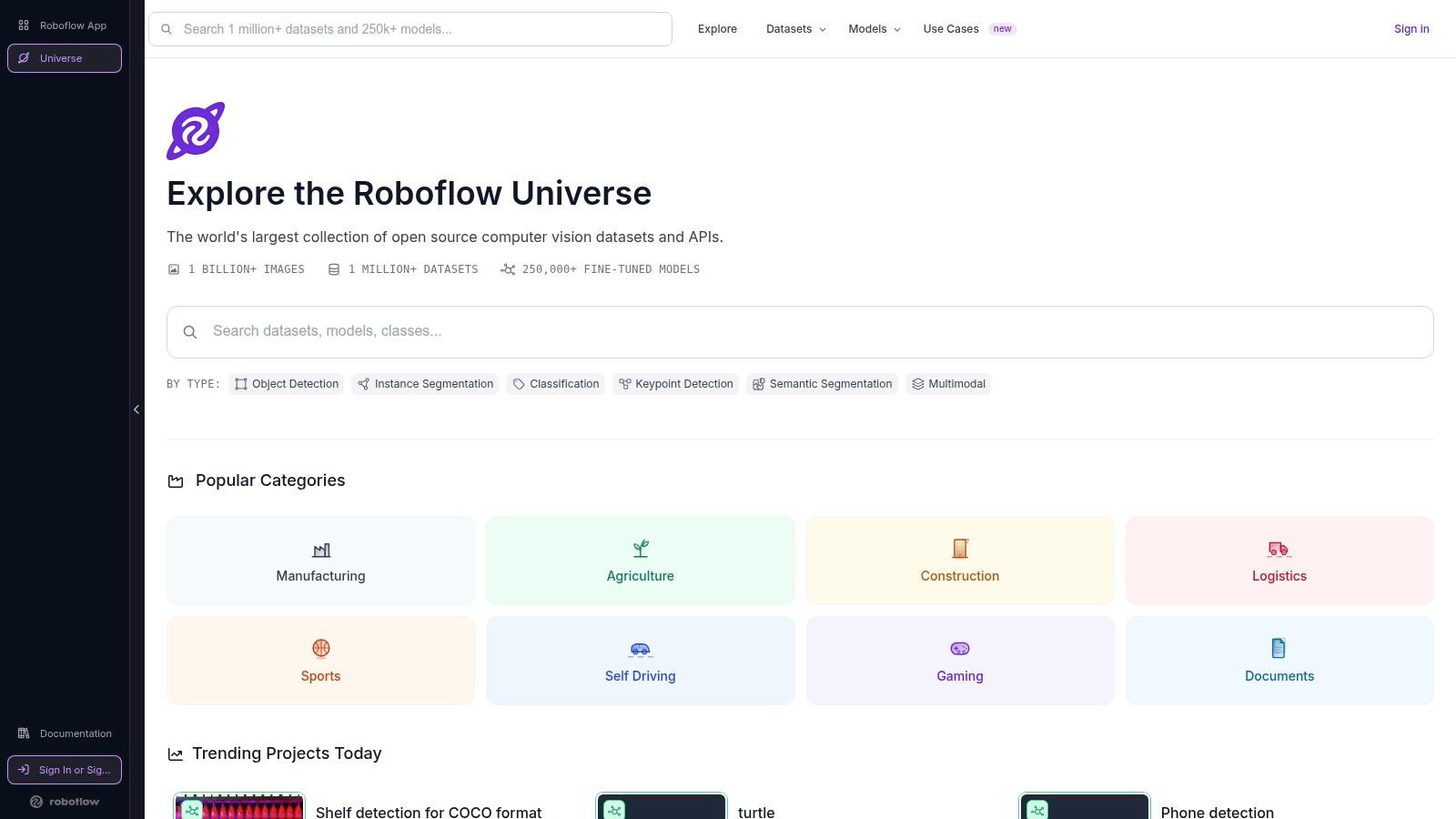Open the Logistics category card
Image resolution: width=1456 pixels, height=819 pixels.
(1279, 561)
